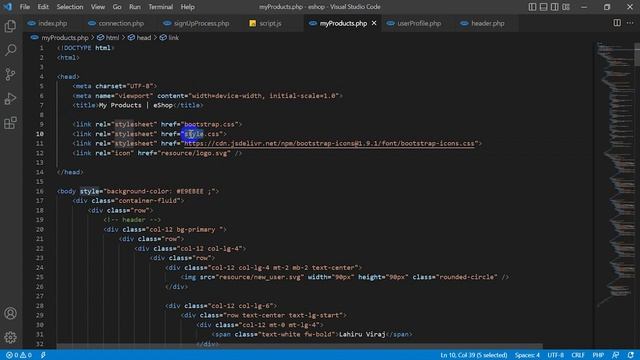Click the port forwarding icon in the status bar
The image size is (640, 360).
[43, 355]
